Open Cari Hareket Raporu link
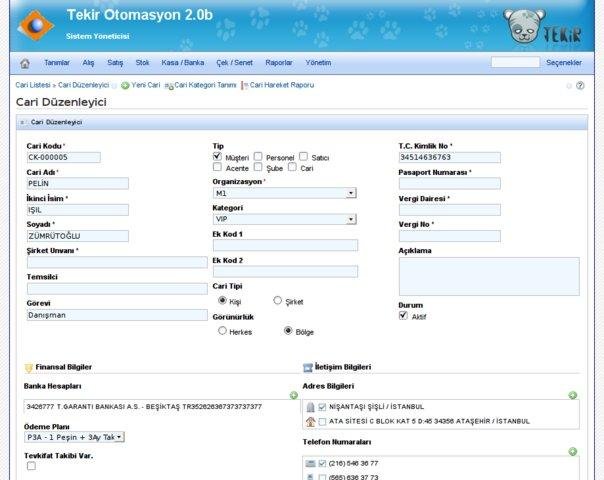This screenshot has width=604, height=480. click(282, 85)
